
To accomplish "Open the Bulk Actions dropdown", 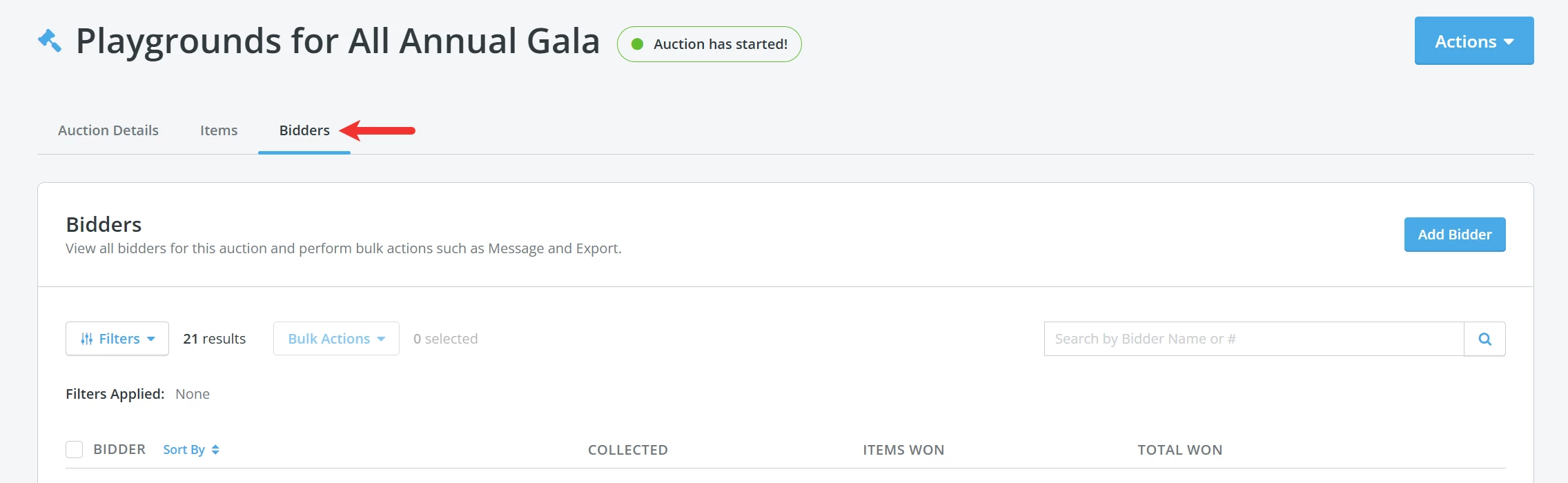I will click(335, 338).
